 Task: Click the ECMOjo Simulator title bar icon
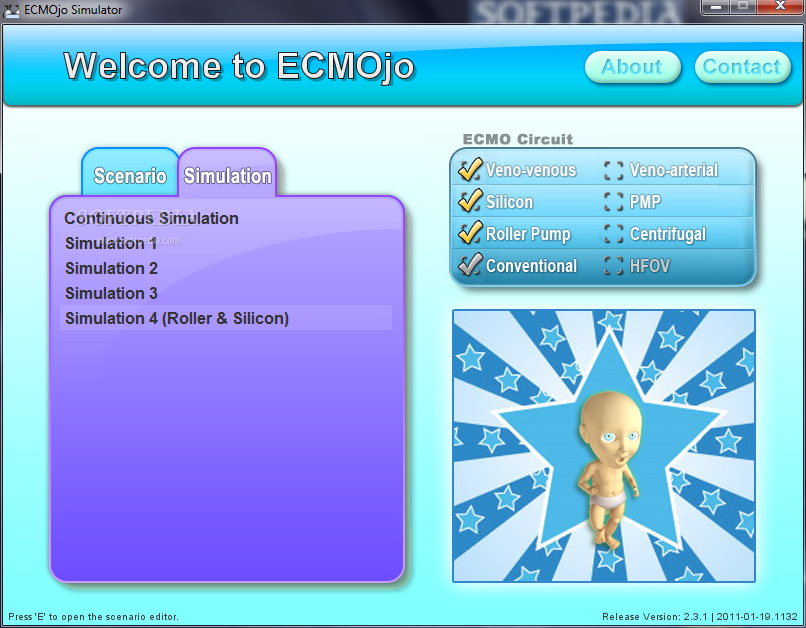[11, 10]
